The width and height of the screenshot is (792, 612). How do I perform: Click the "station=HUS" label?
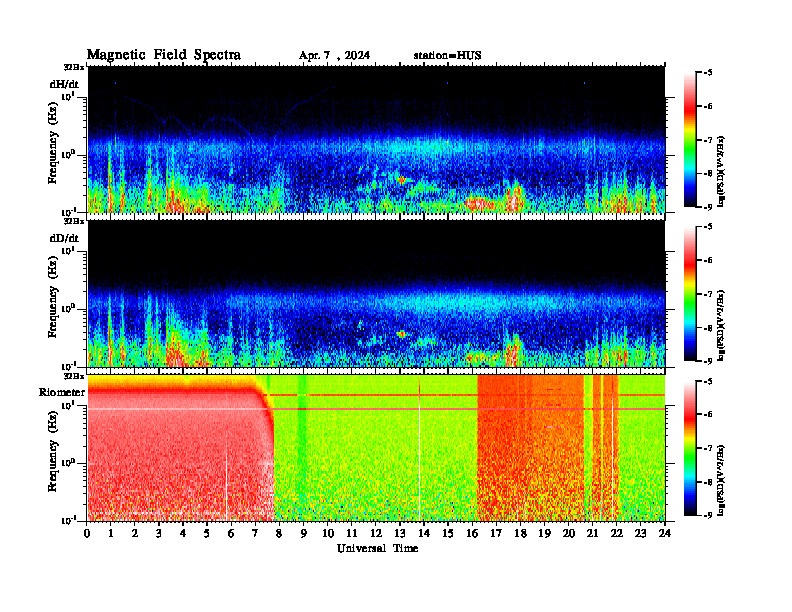tap(447, 56)
